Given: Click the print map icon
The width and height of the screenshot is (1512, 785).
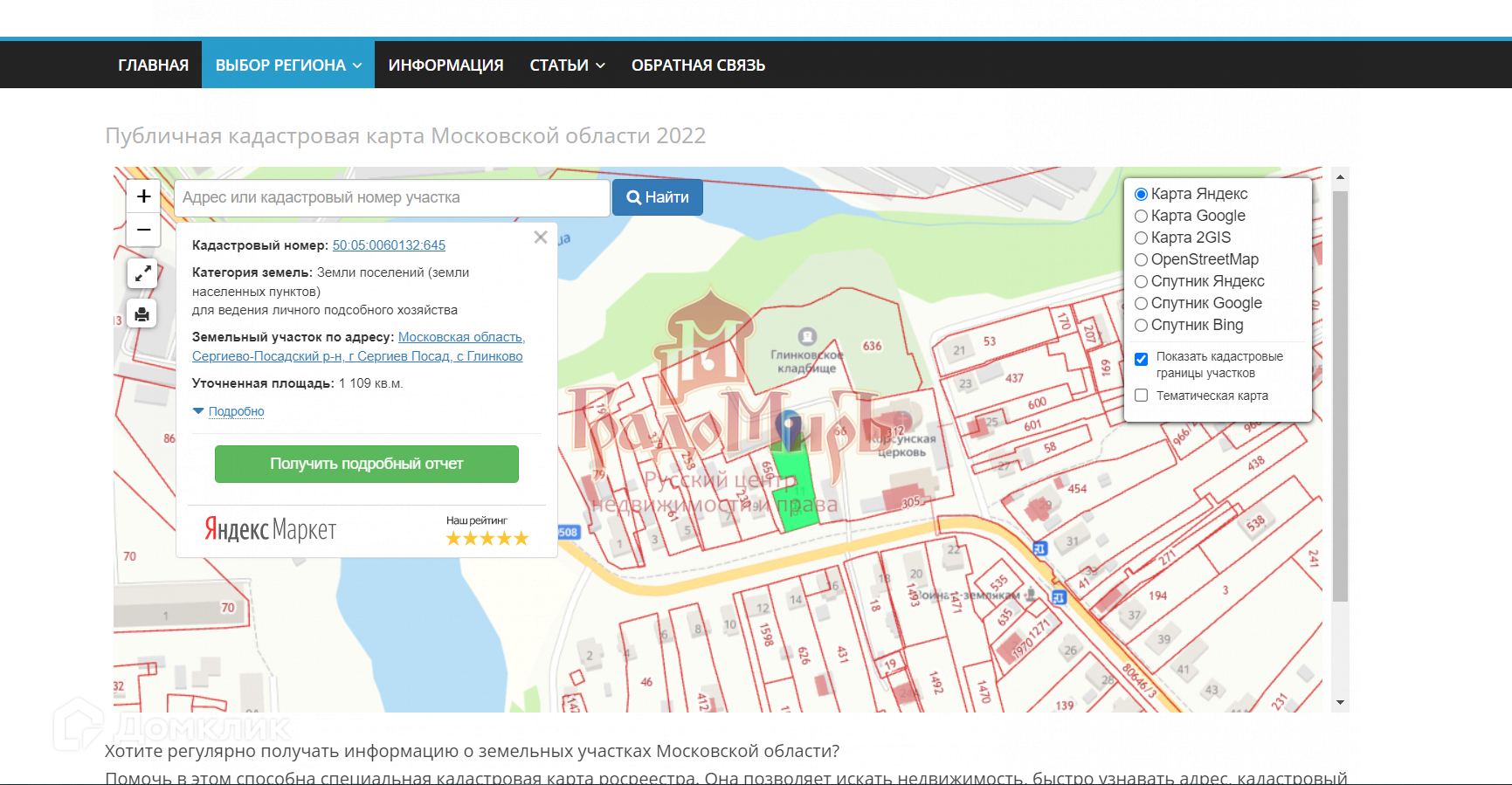Looking at the screenshot, I should 142,313.
